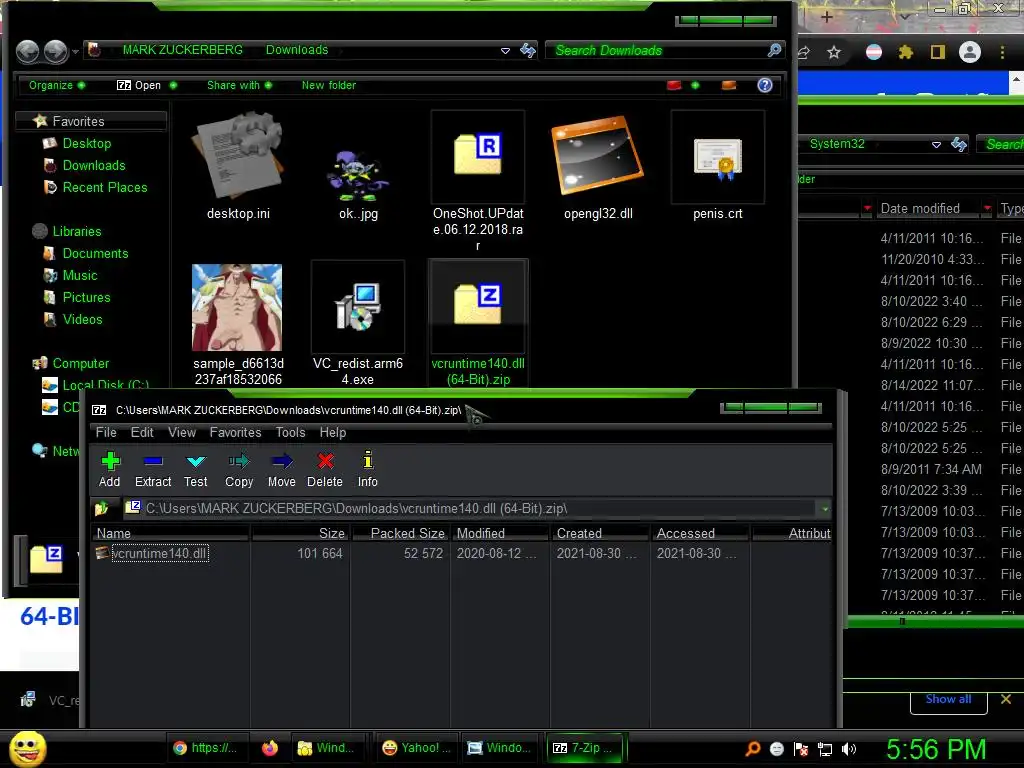Screen dimensions: 1024x768
Task: Select the opengl32.dll file
Action: click(598, 167)
